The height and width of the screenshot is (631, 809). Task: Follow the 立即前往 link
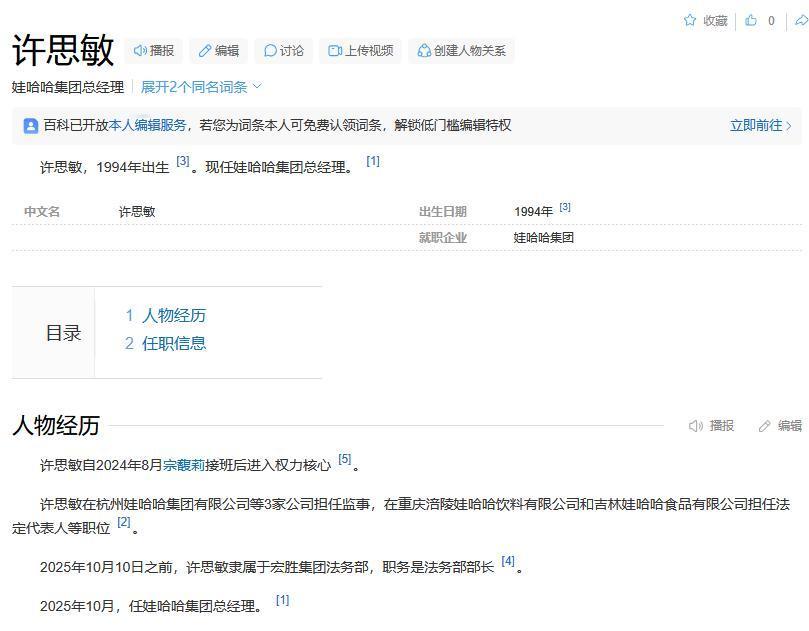761,125
